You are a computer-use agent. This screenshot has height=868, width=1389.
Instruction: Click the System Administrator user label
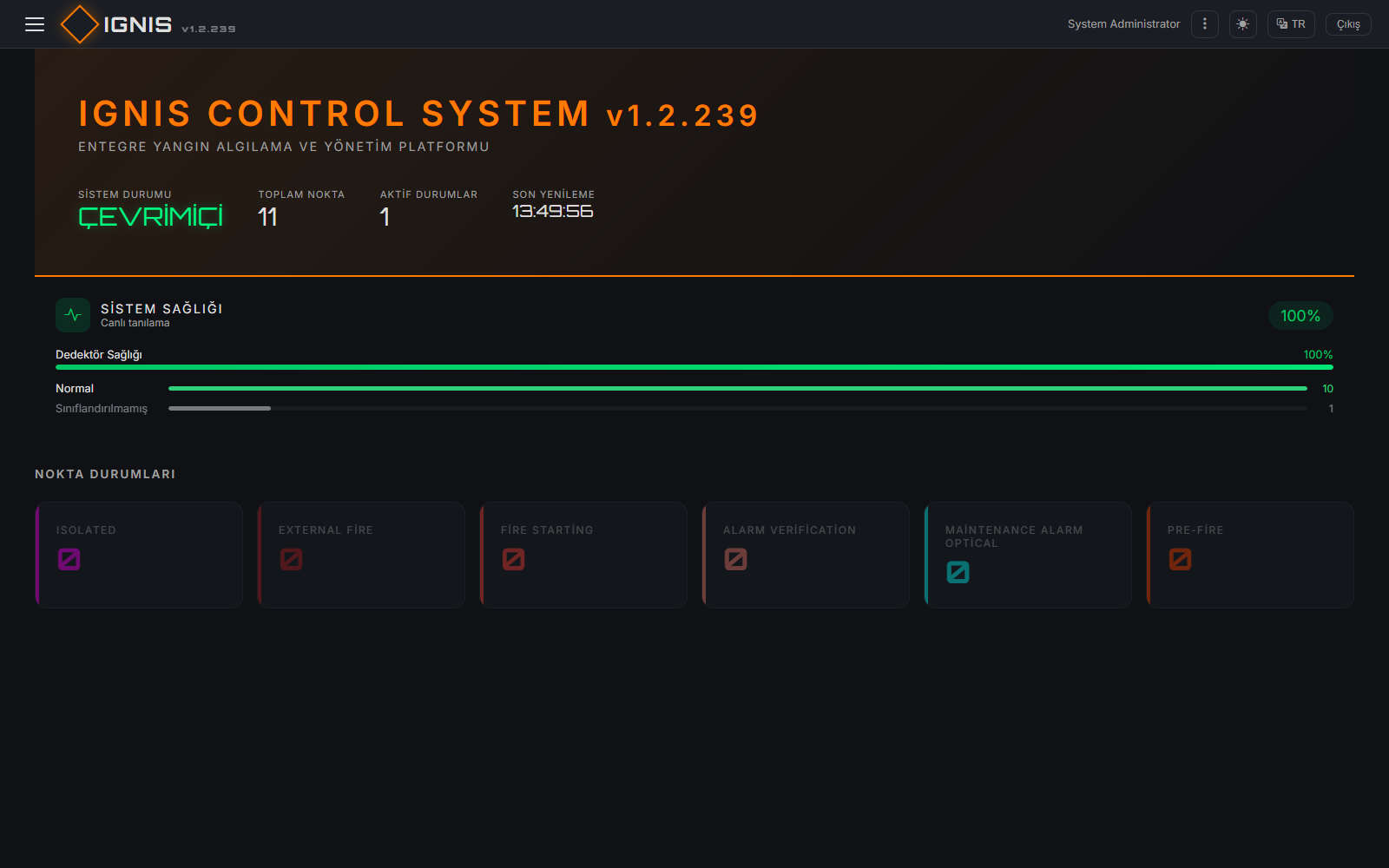click(1123, 24)
